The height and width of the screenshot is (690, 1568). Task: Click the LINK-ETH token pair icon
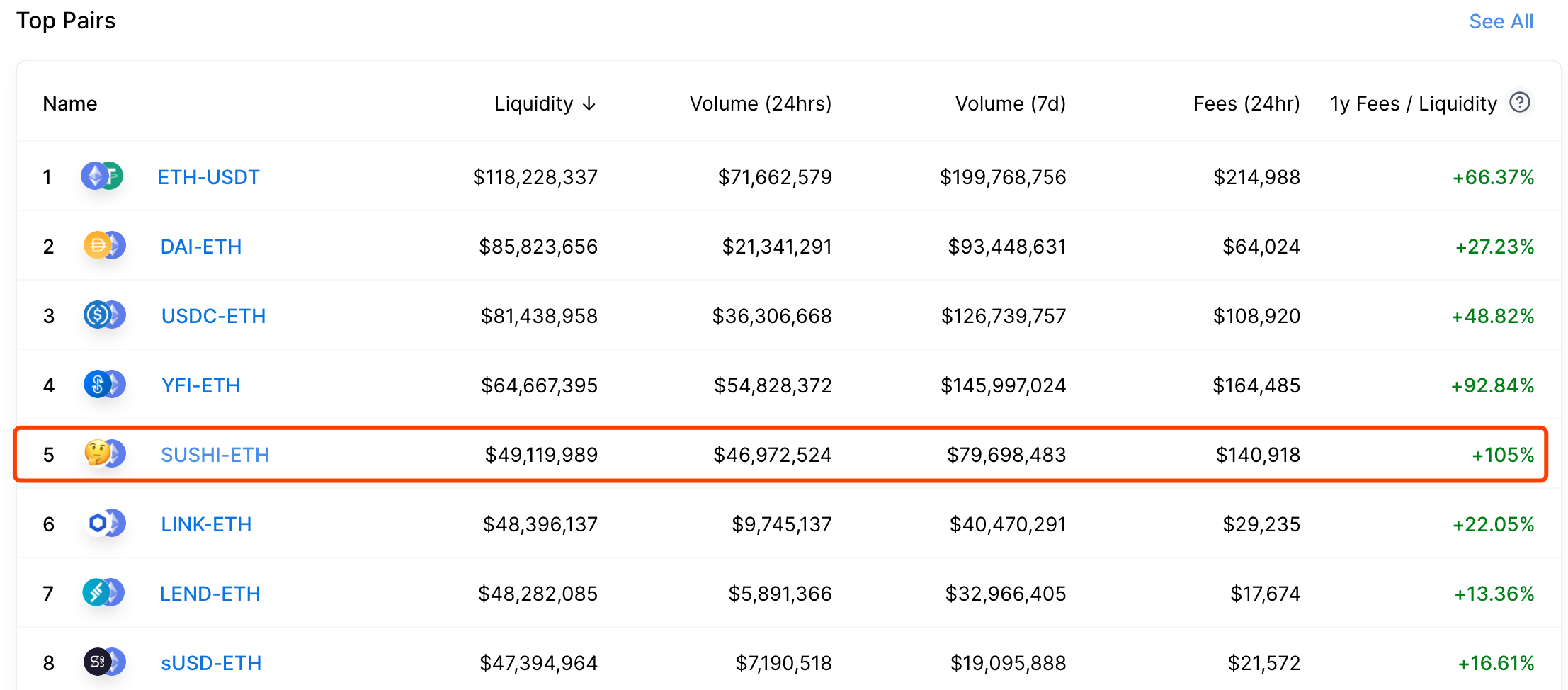pos(104,524)
